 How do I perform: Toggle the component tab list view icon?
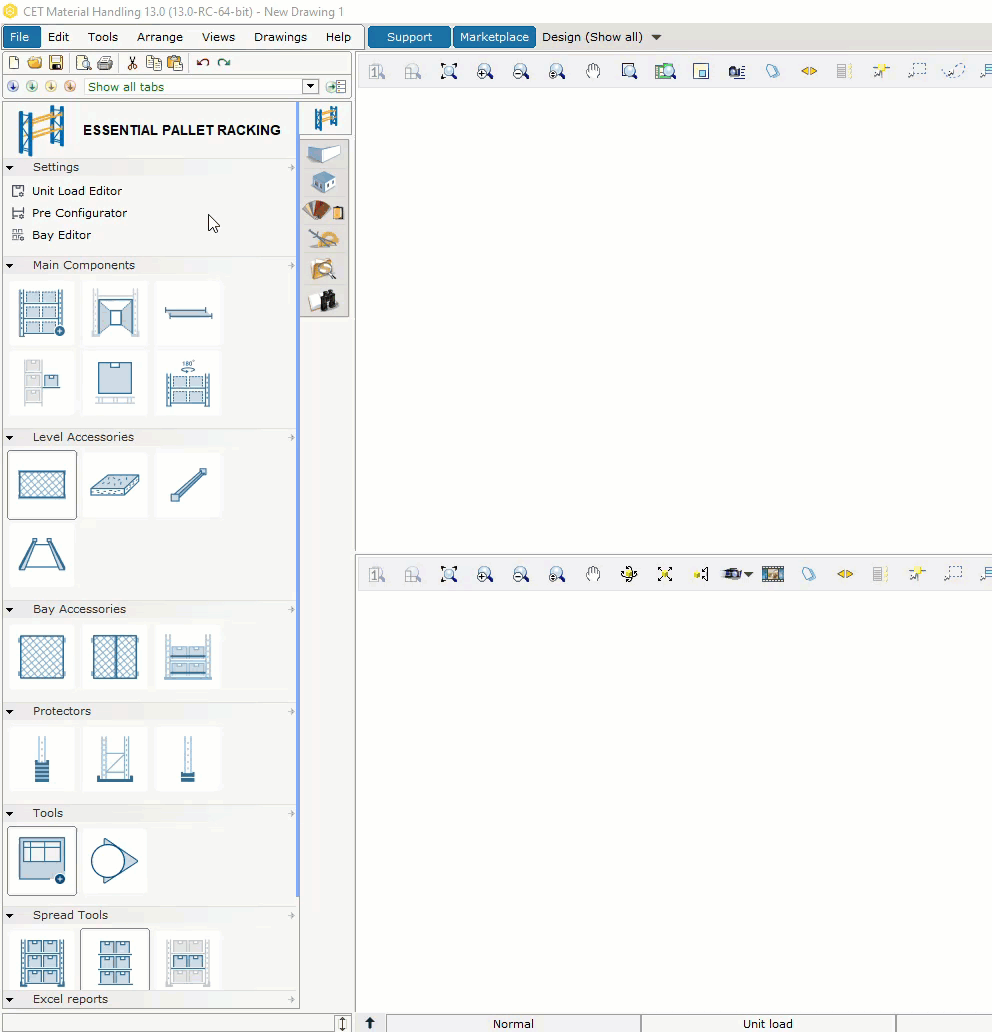click(x=336, y=87)
